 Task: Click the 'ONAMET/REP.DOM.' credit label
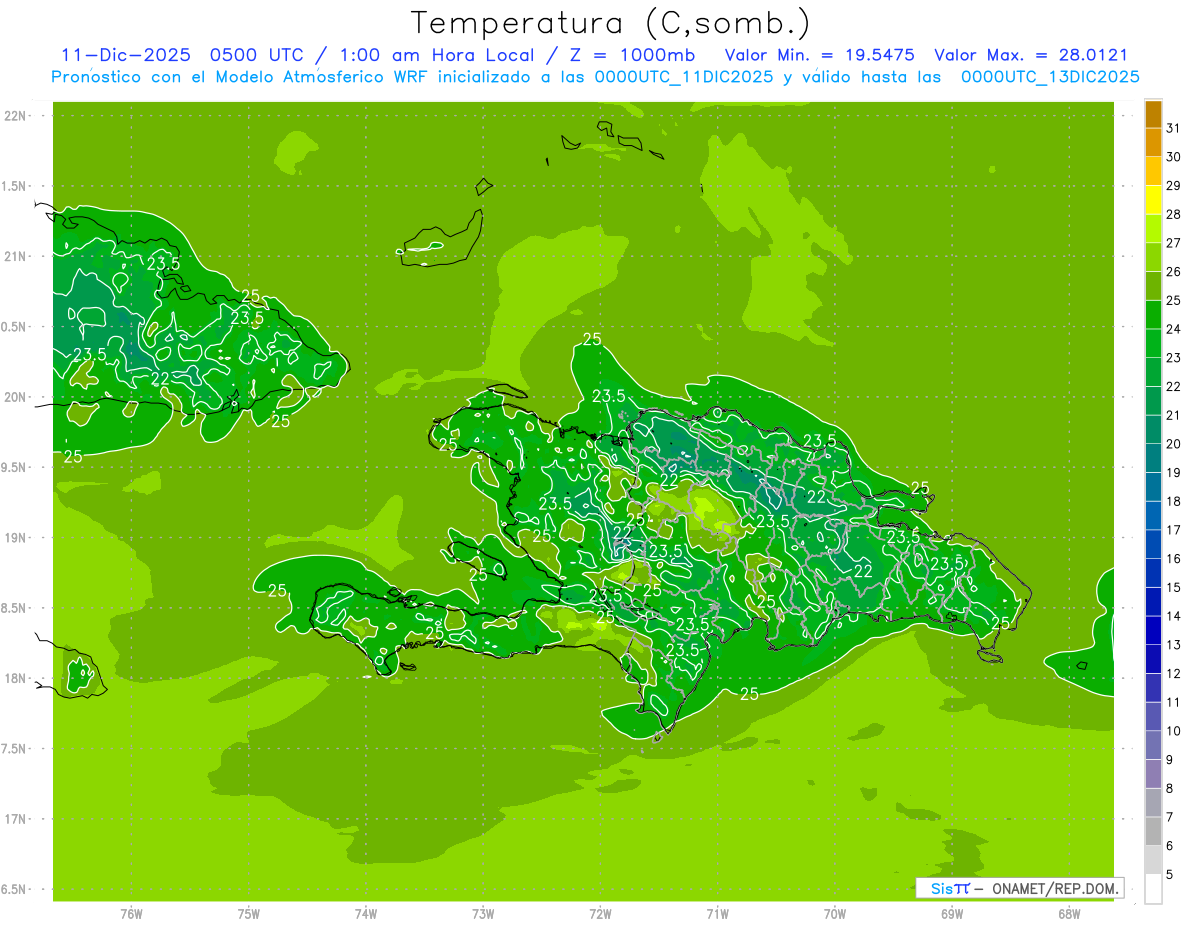pyautogui.click(x=1055, y=888)
